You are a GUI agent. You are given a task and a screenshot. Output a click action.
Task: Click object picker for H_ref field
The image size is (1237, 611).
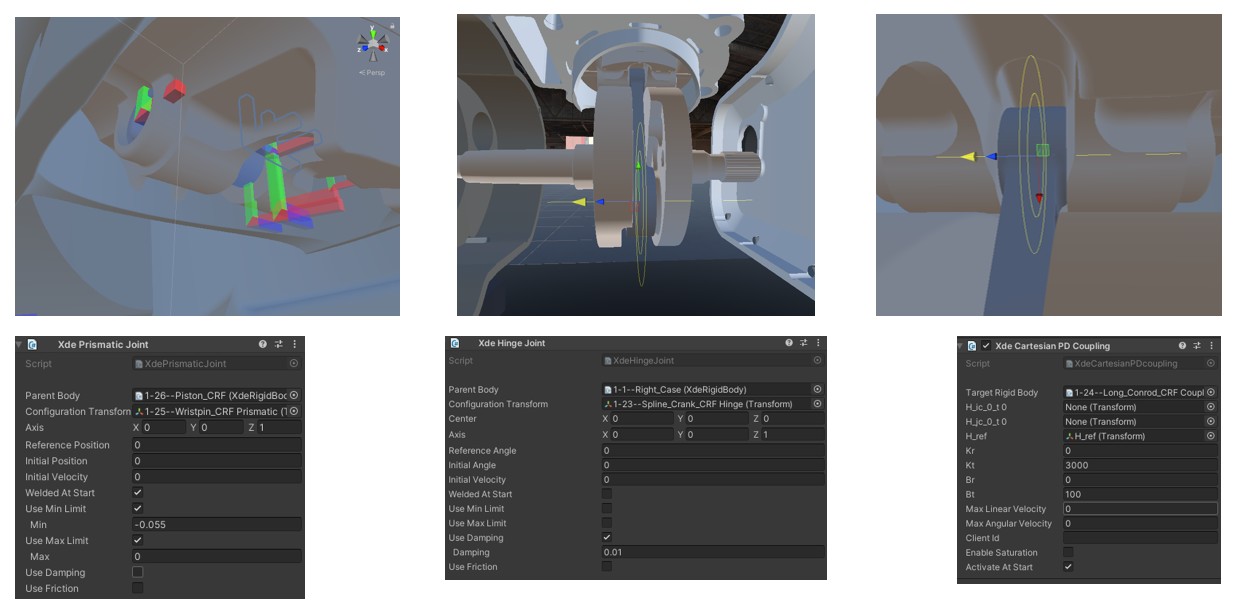[1211, 436]
